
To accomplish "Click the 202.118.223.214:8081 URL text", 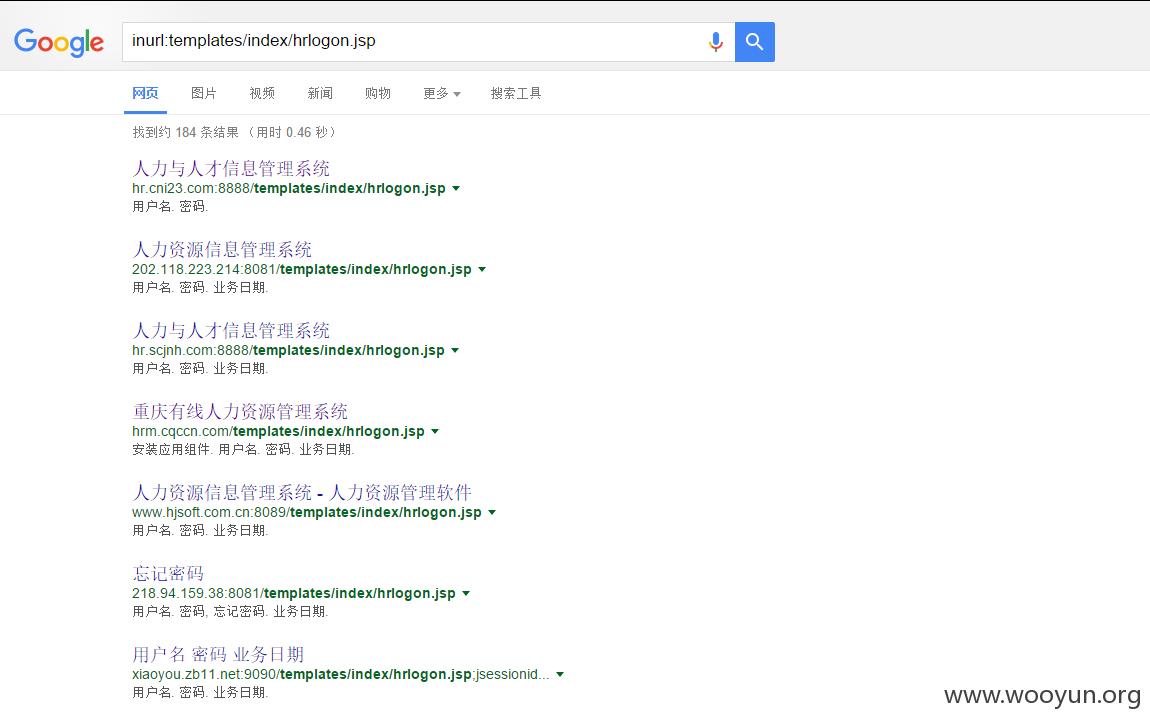I will click(301, 269).
